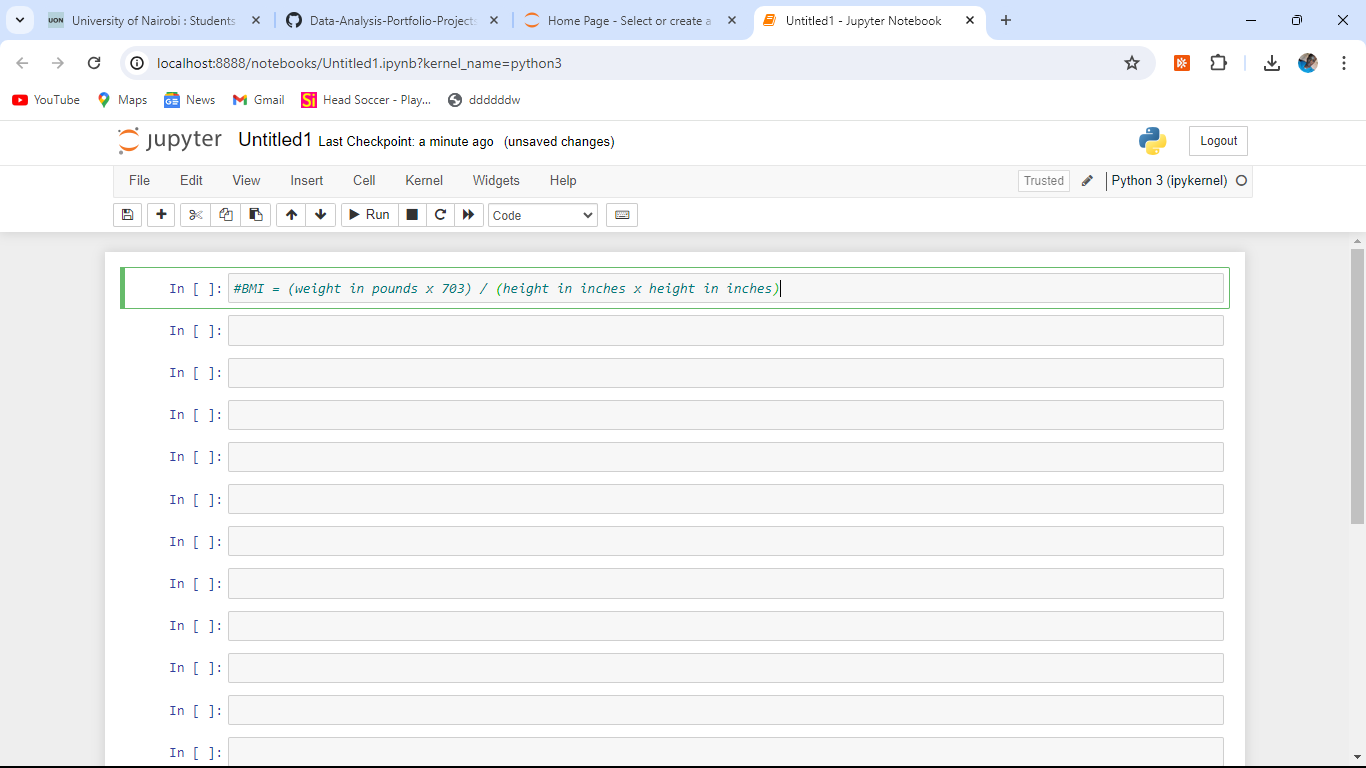Open the ddddddw bookmark
1366x768 pixels.
(484, 100)
